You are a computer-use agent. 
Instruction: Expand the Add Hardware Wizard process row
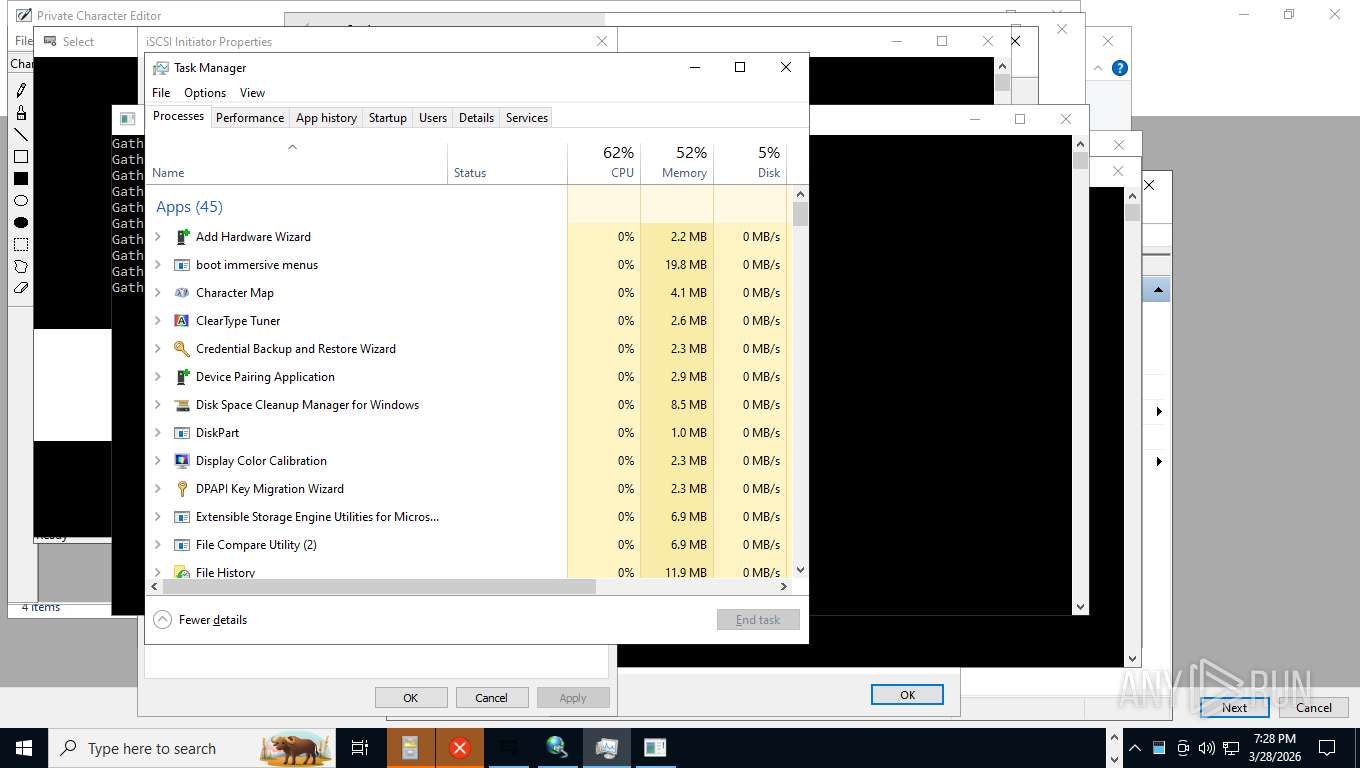click(x=158, y=237)
